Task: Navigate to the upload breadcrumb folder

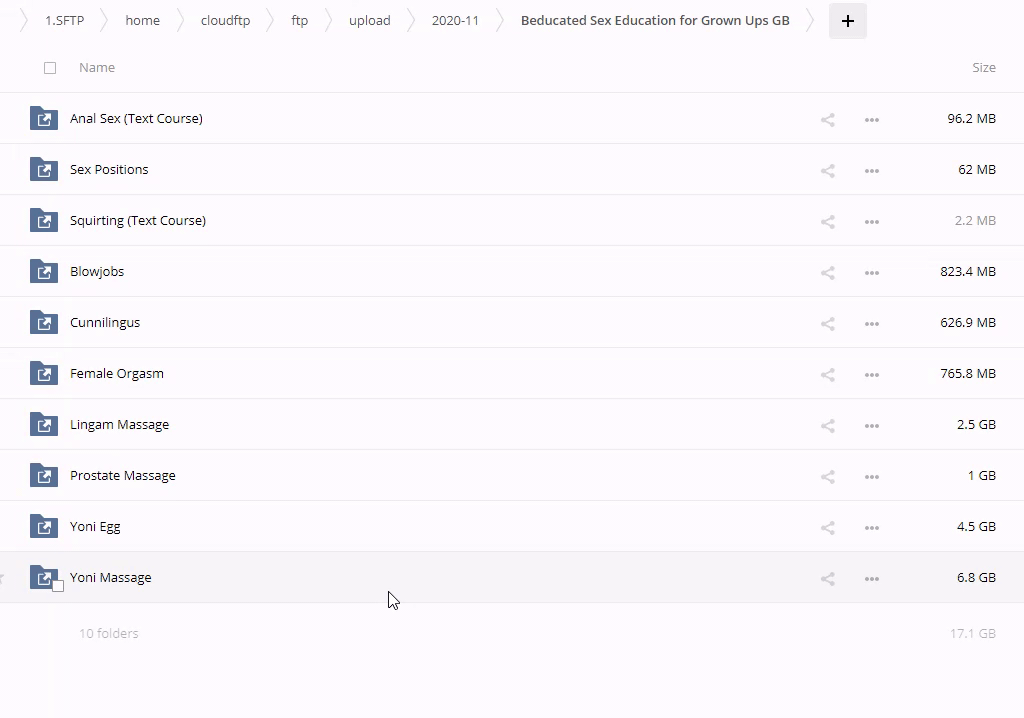Action: [x=369, y=21]
